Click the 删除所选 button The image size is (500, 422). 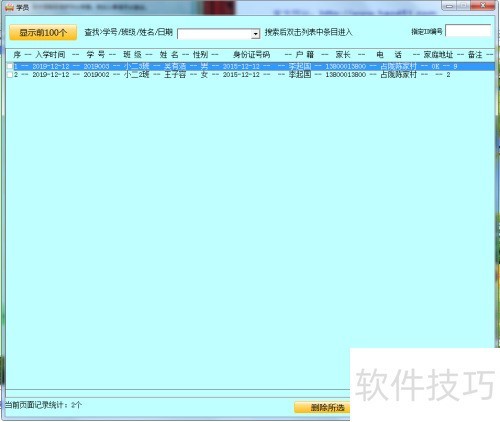(322, 407)
